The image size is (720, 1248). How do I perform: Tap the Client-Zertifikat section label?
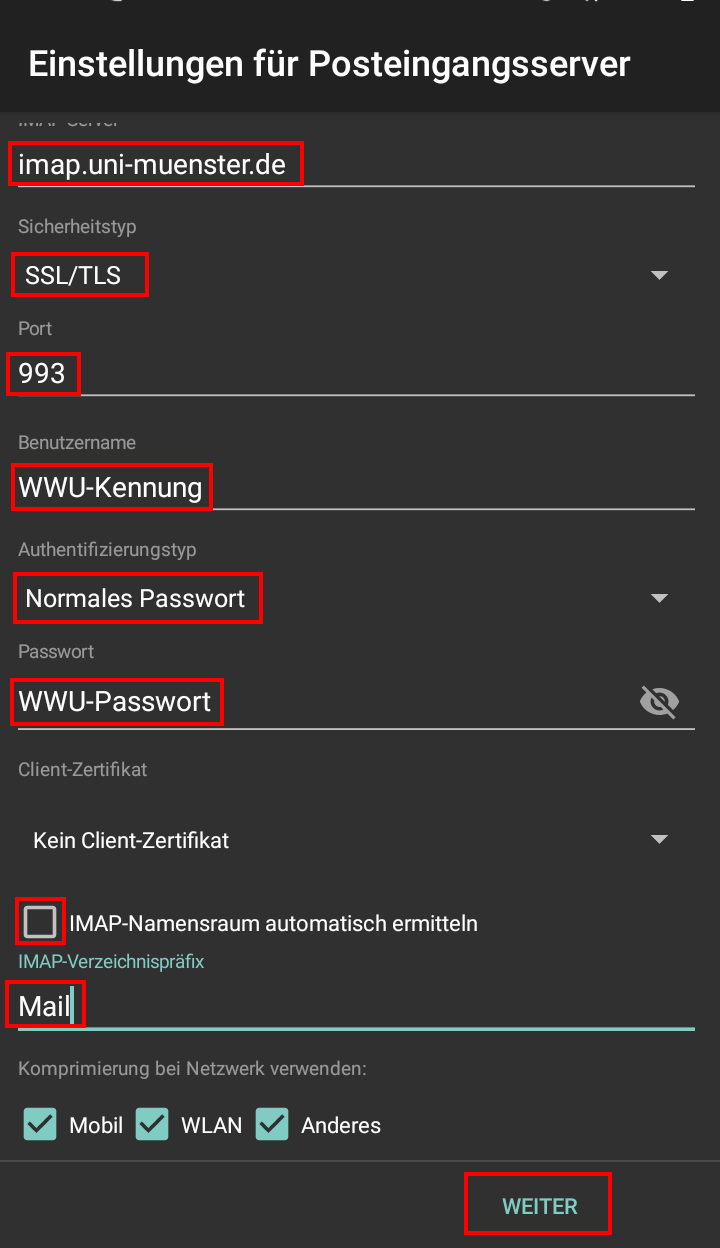pyautogui.click(x=82, y=770)
